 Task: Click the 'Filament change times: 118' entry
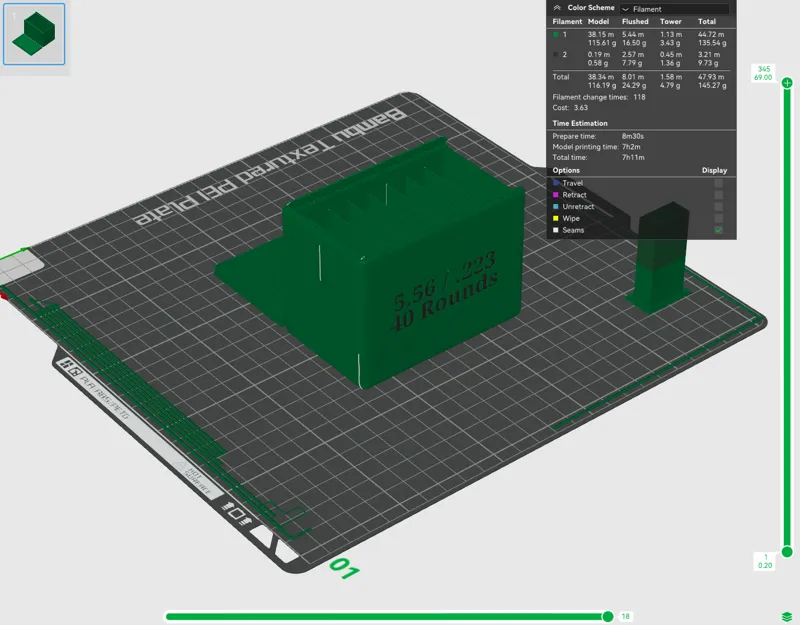coord(598,97)
